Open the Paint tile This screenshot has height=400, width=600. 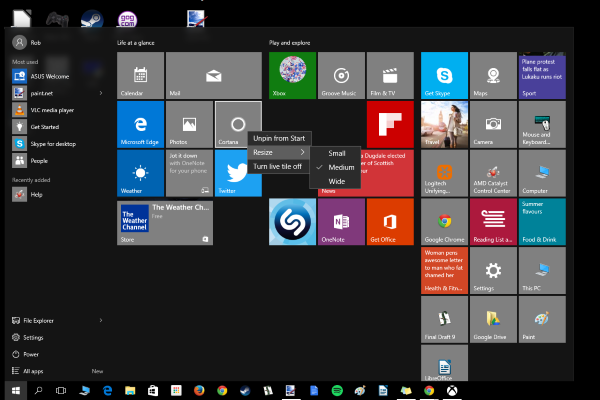point(542,319)
